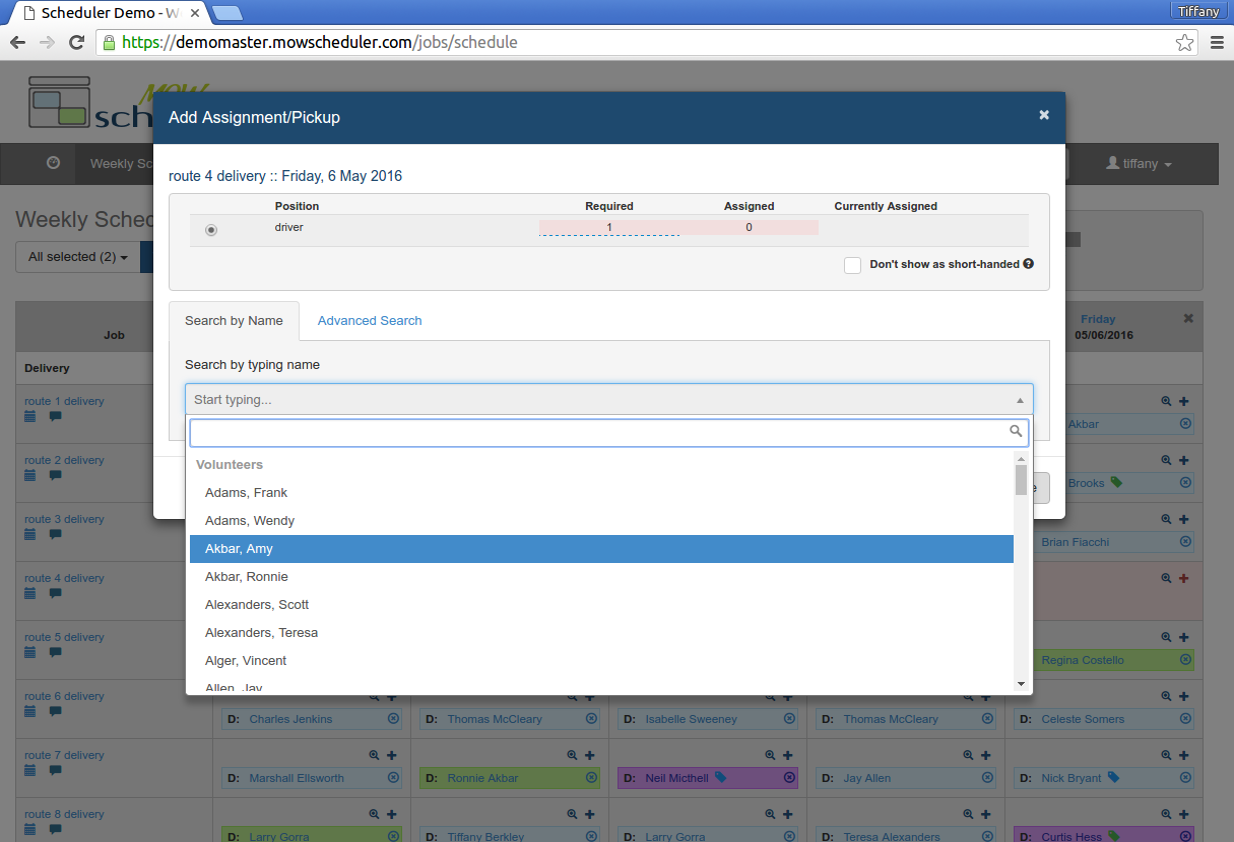Switch to the Advanced Search tab

point(369,321)
